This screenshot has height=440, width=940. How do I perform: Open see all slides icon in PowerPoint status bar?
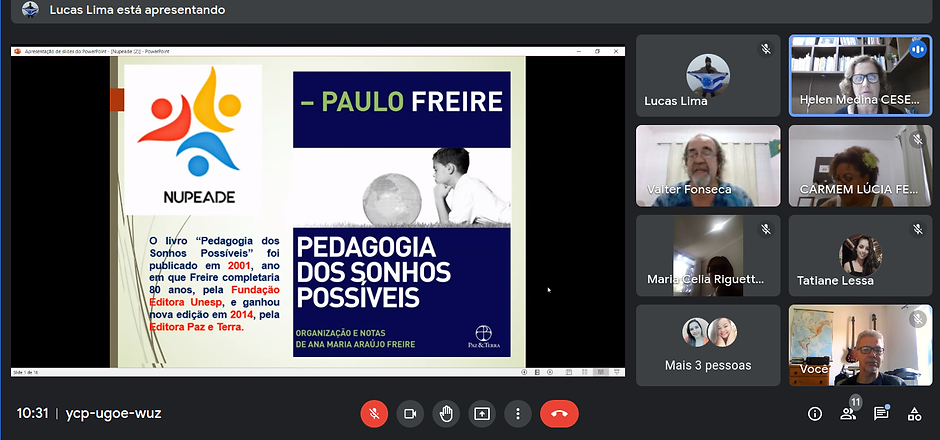click(x=537, y=372)
